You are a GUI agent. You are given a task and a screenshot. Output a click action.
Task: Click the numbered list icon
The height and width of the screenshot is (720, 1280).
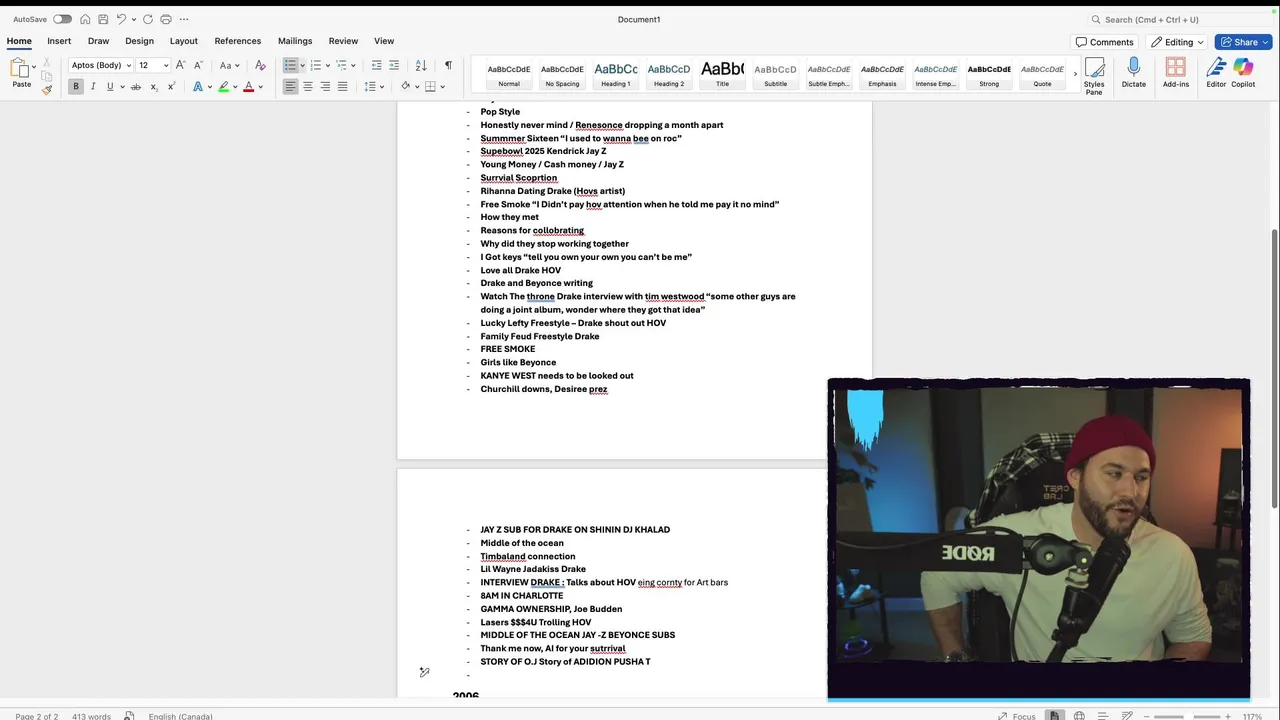pos(315,65)
